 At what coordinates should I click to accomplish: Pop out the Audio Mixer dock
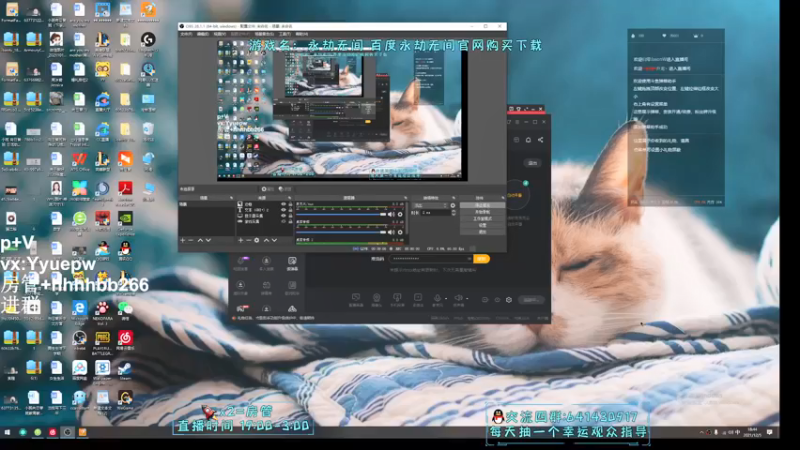click(x=406, y=198)
